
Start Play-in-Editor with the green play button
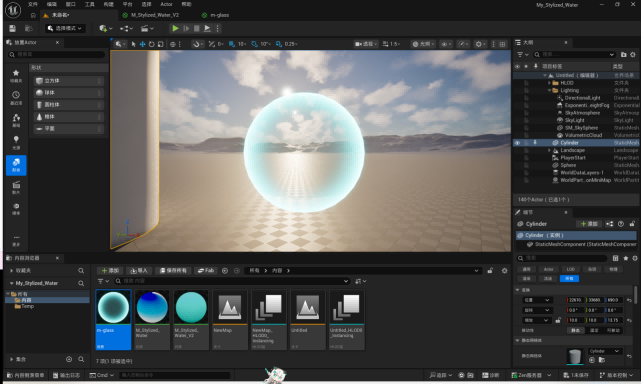175,28
